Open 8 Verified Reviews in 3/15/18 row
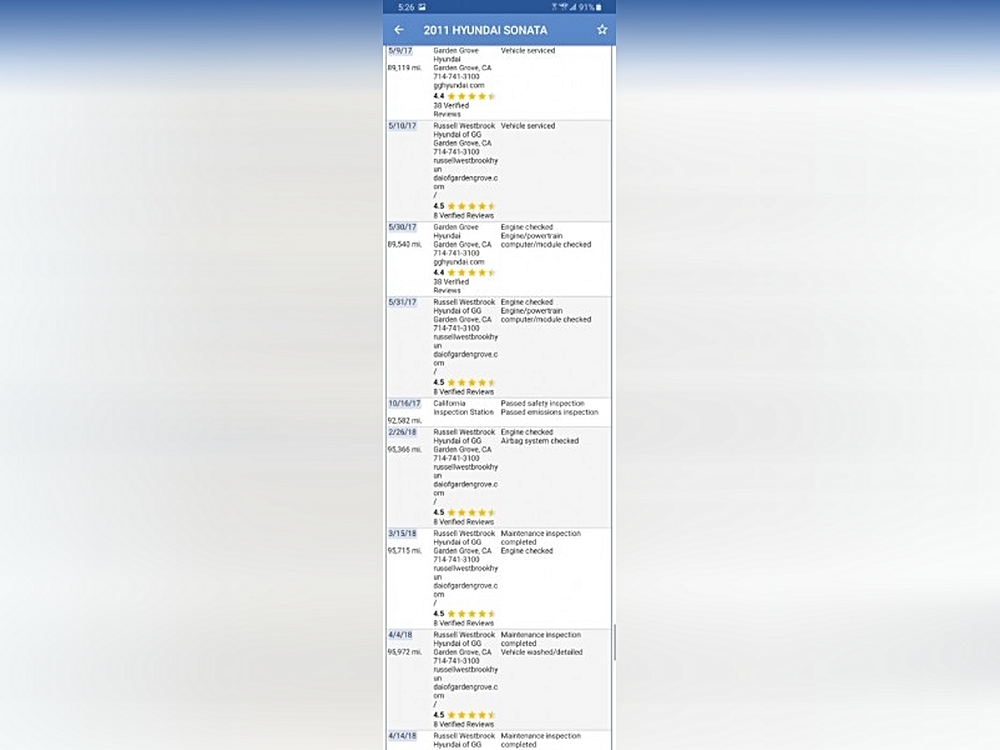 pyautogui.click(x=464, y=623)
